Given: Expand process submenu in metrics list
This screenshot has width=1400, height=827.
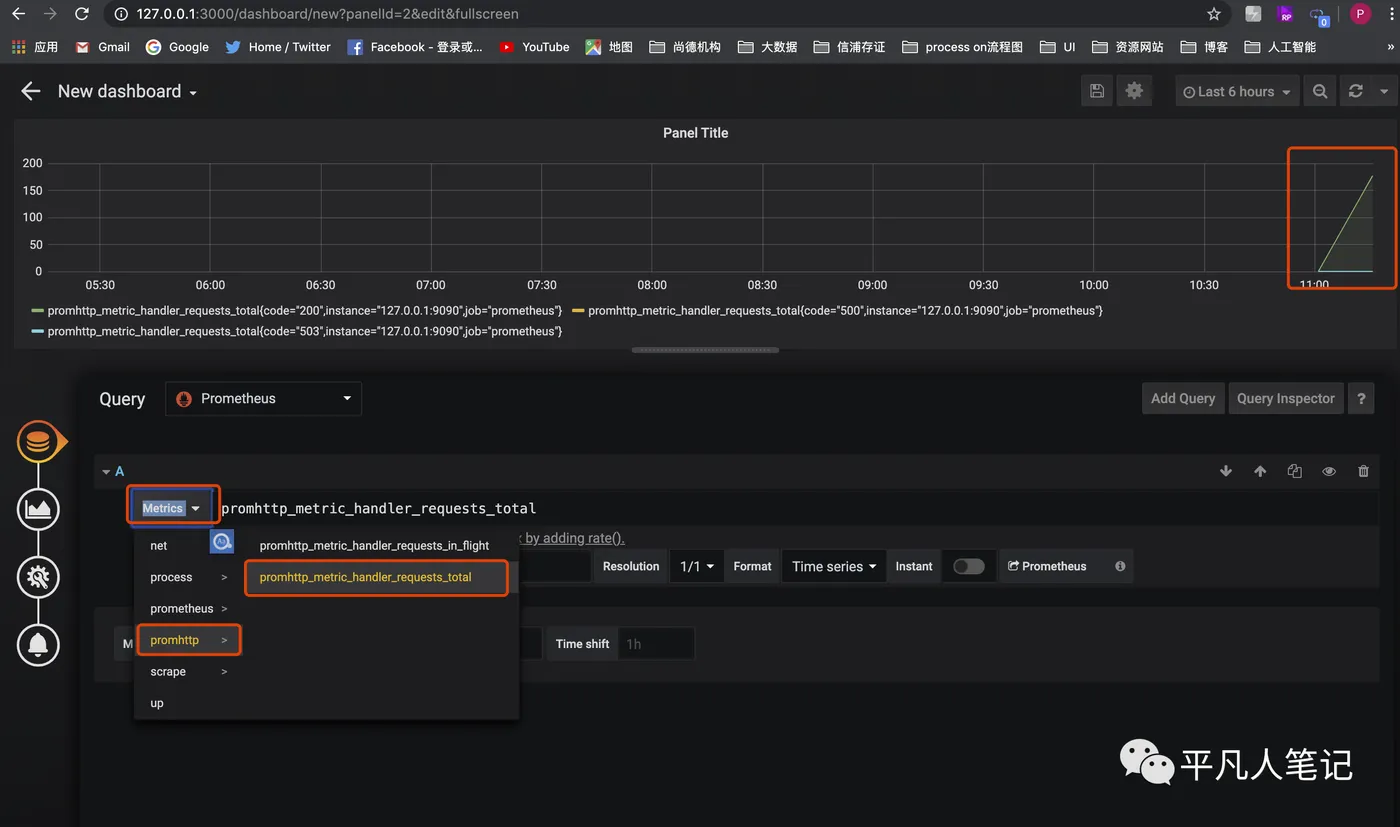Looking at the screenshot, I should pyautogui.click(x=189, y=577).
